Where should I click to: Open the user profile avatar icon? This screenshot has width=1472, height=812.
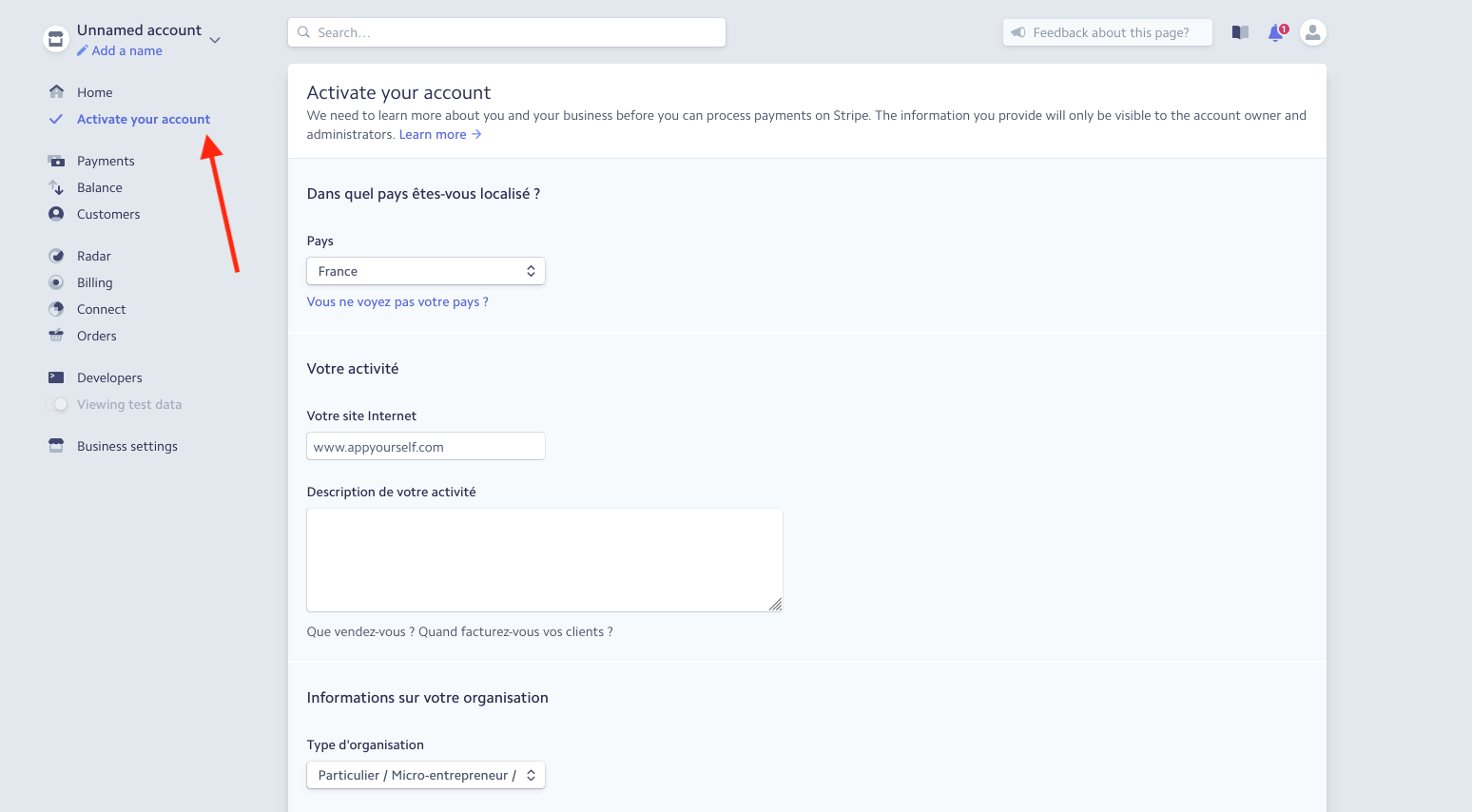pos(1312,32)
